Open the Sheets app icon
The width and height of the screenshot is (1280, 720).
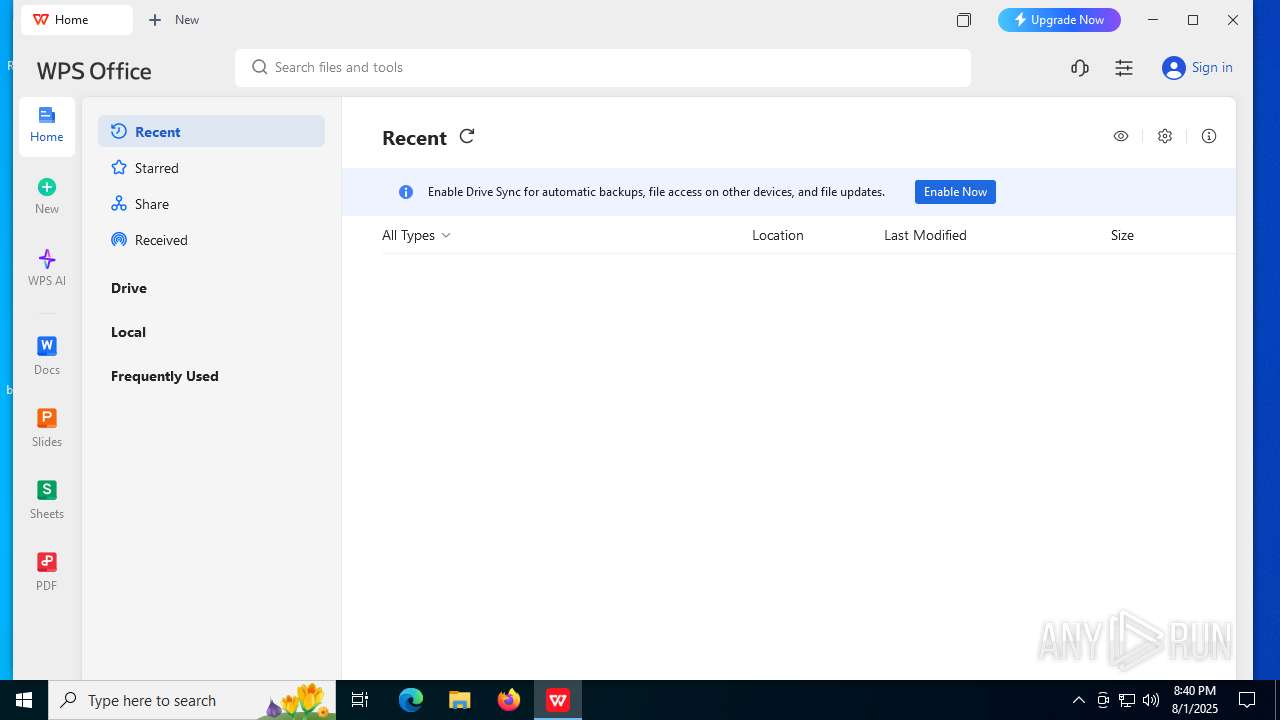[x=46, y=490]
